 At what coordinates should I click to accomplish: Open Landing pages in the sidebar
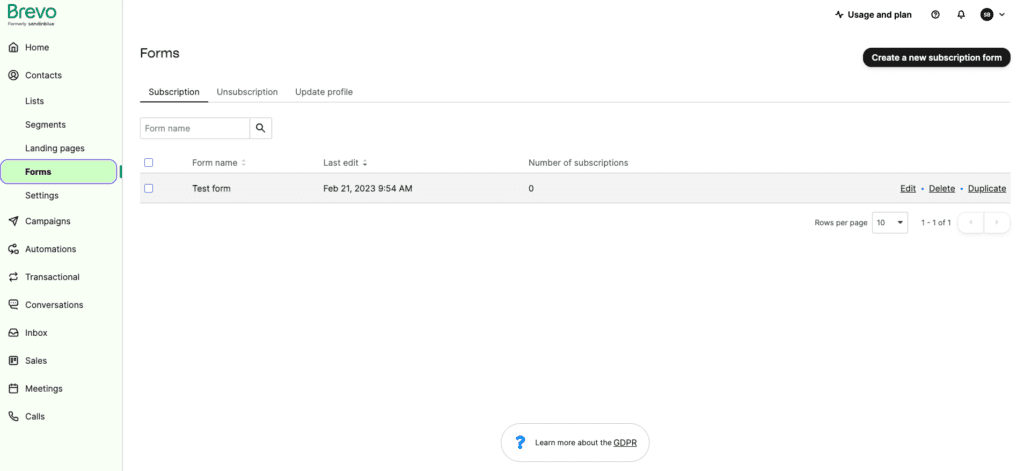(55, 148)
